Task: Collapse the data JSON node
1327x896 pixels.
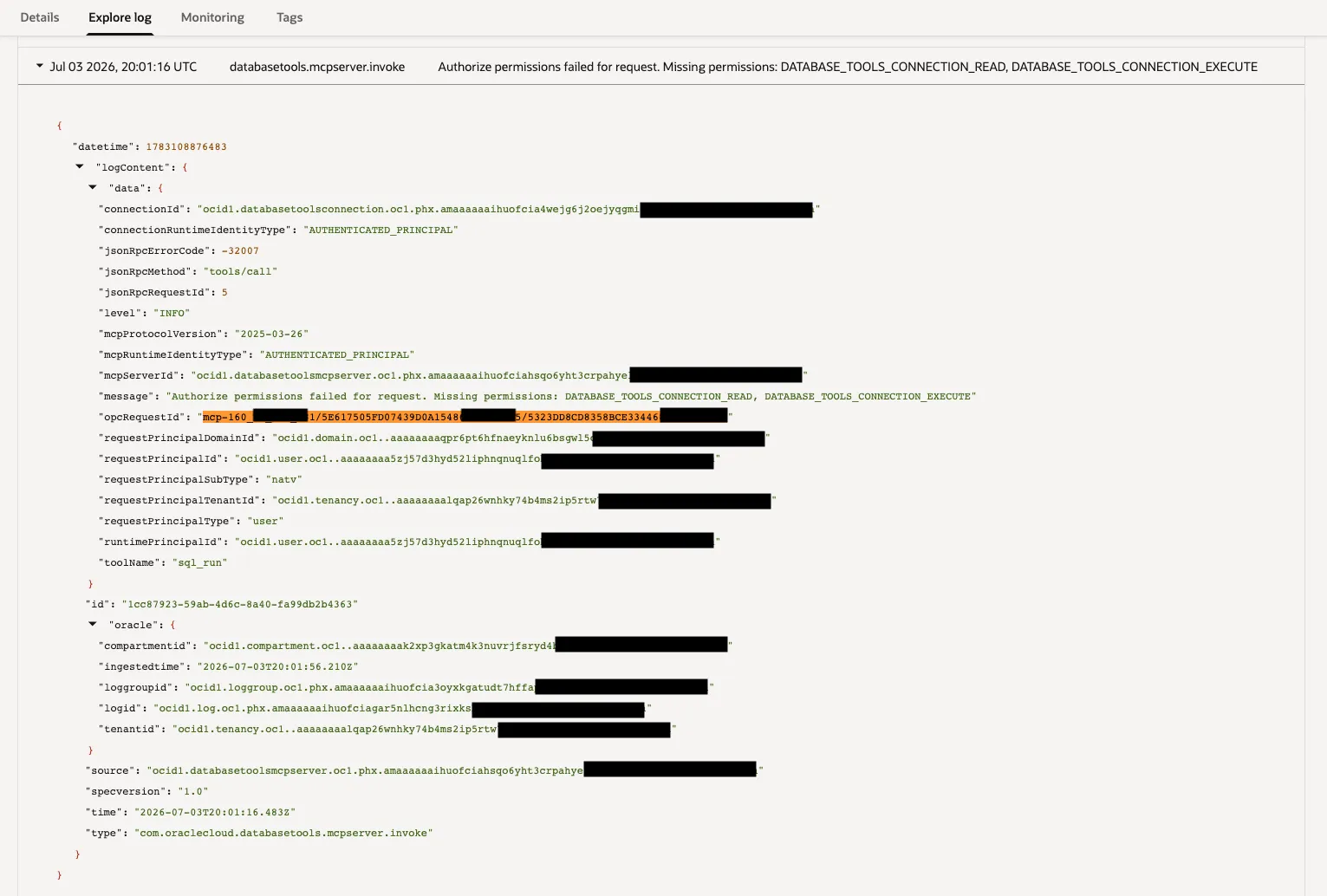Action: 93,187
